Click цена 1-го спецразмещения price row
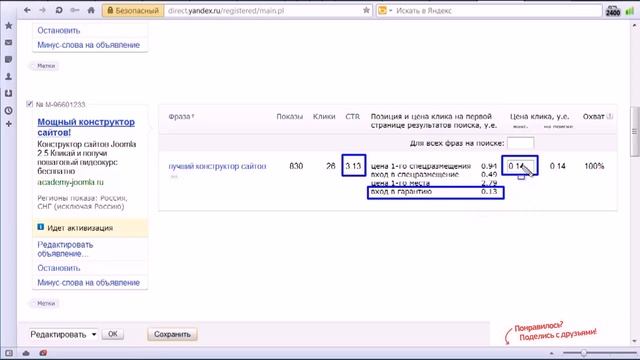Screen dimensions: 640x360 pos(434,166)
